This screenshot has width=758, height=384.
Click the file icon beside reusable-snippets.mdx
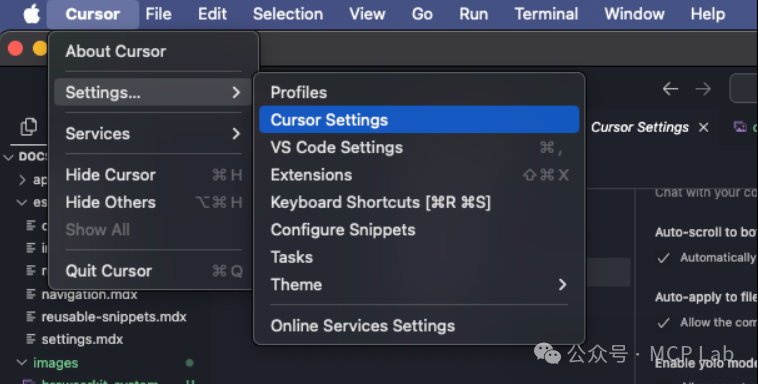click(x=31, y=316)
